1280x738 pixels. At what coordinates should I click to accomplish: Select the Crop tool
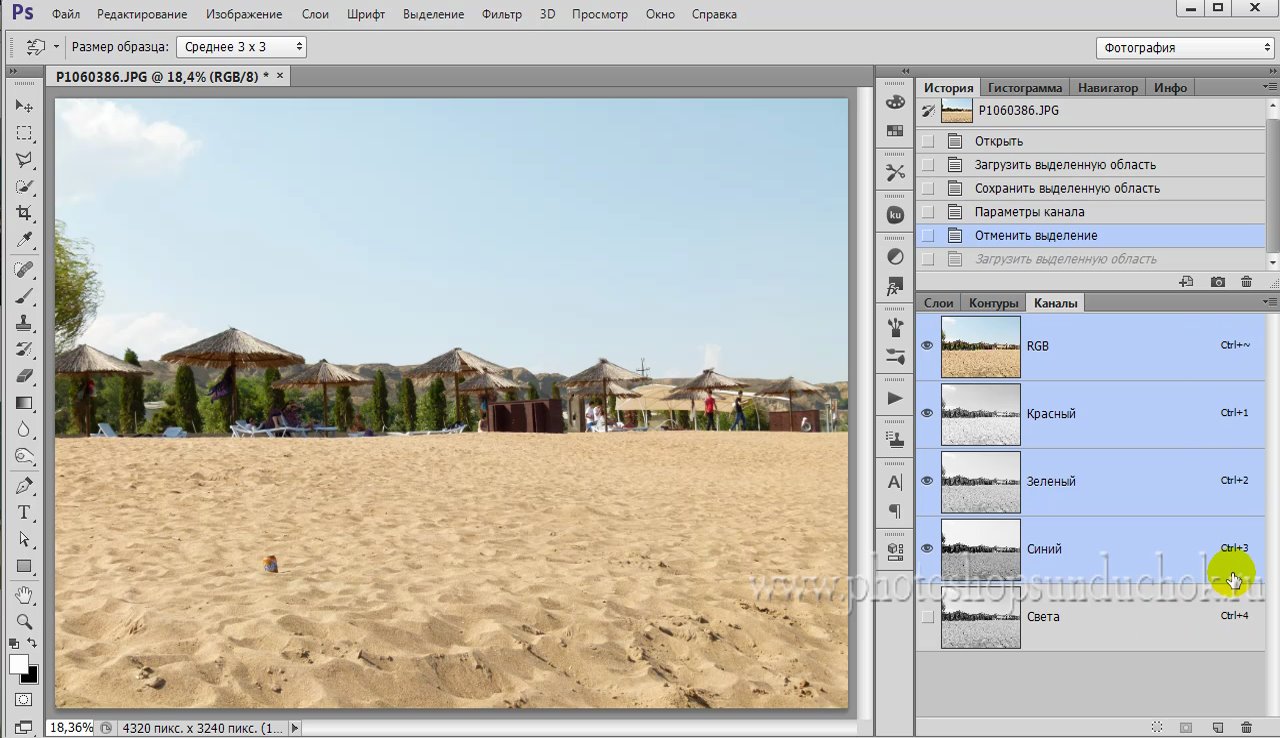24,213
